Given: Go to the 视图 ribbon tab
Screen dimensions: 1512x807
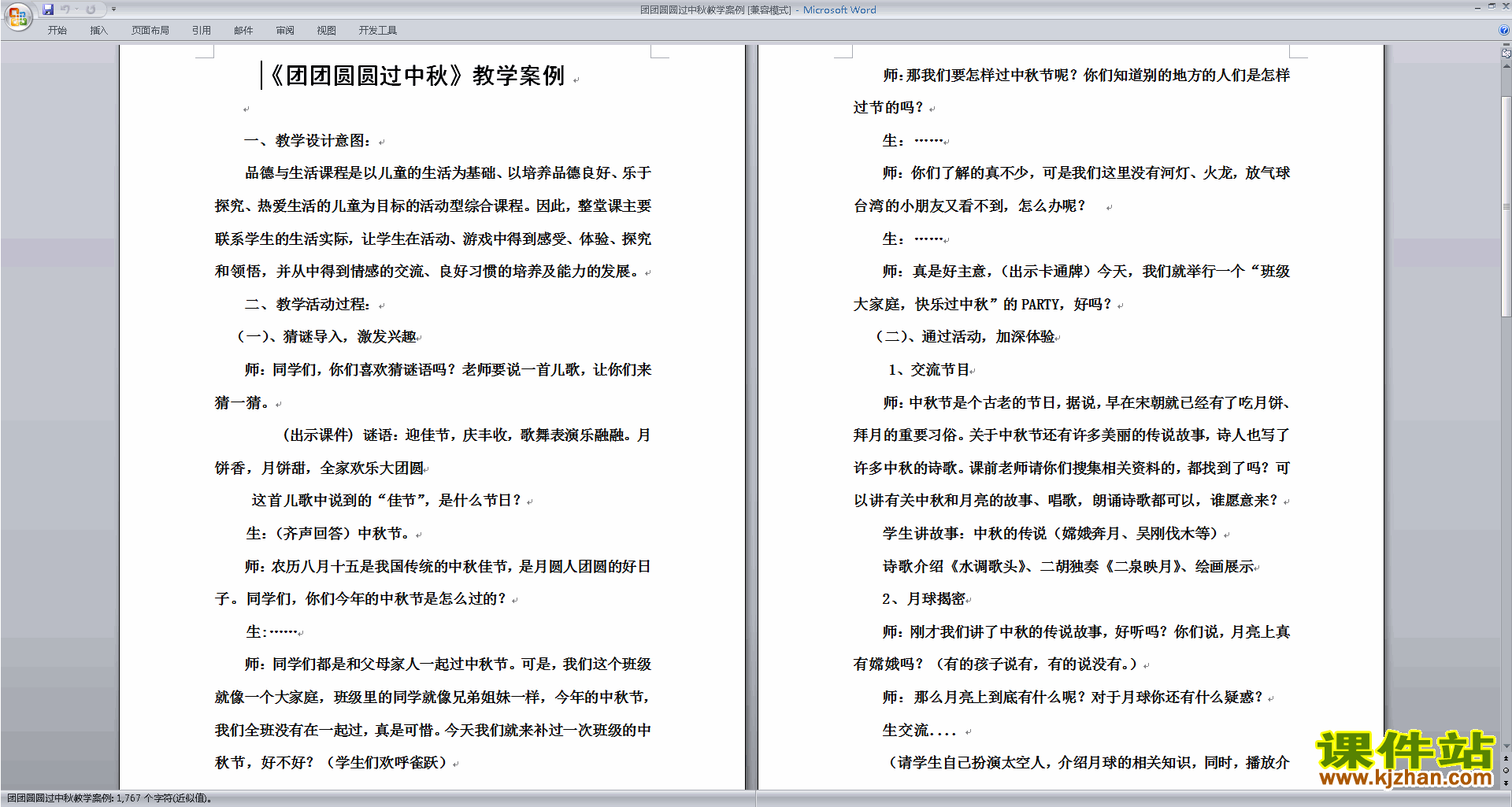Looking at the screenshot, I should tap(326, 30).
